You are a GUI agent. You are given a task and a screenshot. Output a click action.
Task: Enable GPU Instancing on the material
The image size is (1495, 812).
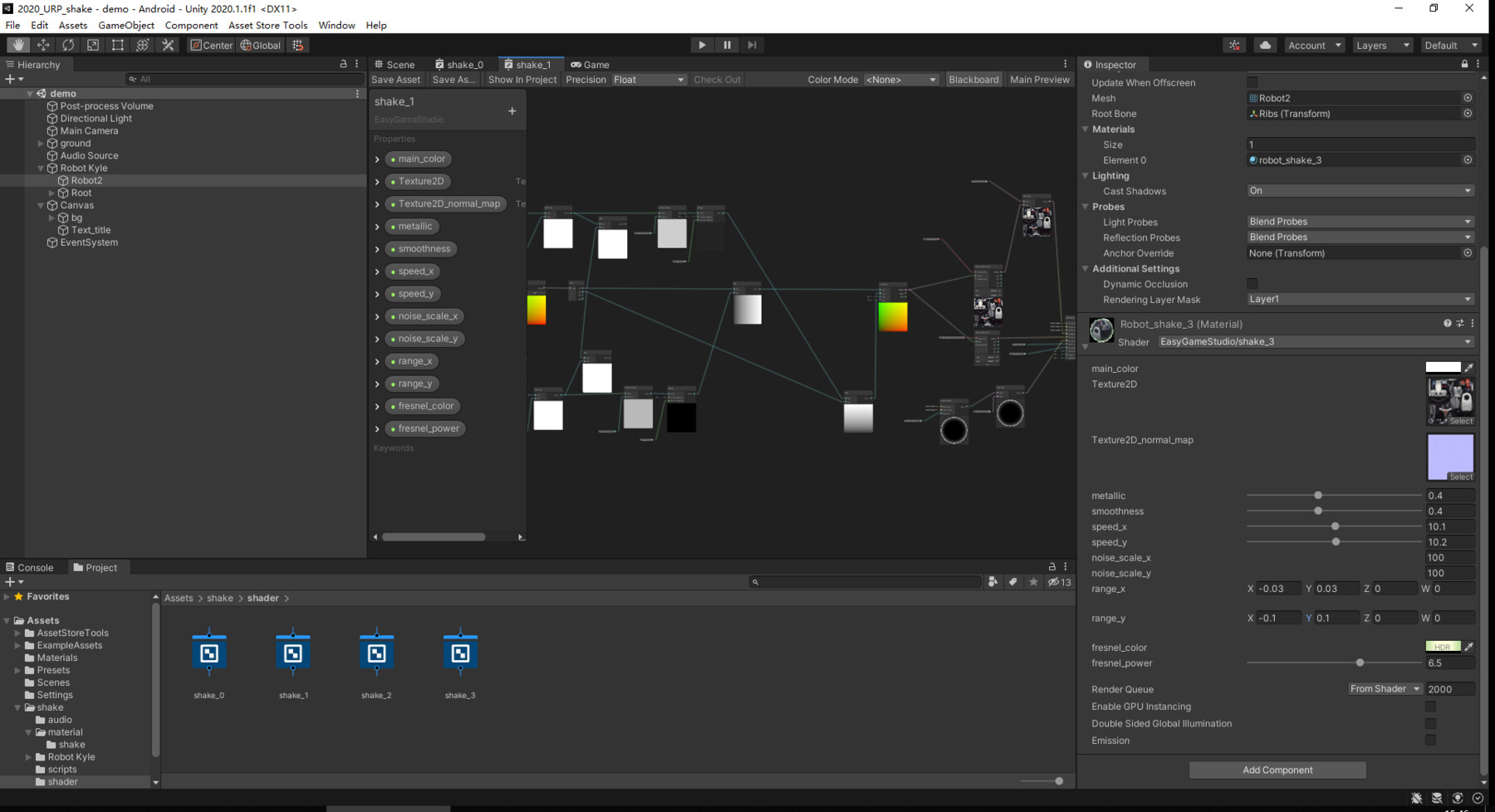coord(1430,707)
